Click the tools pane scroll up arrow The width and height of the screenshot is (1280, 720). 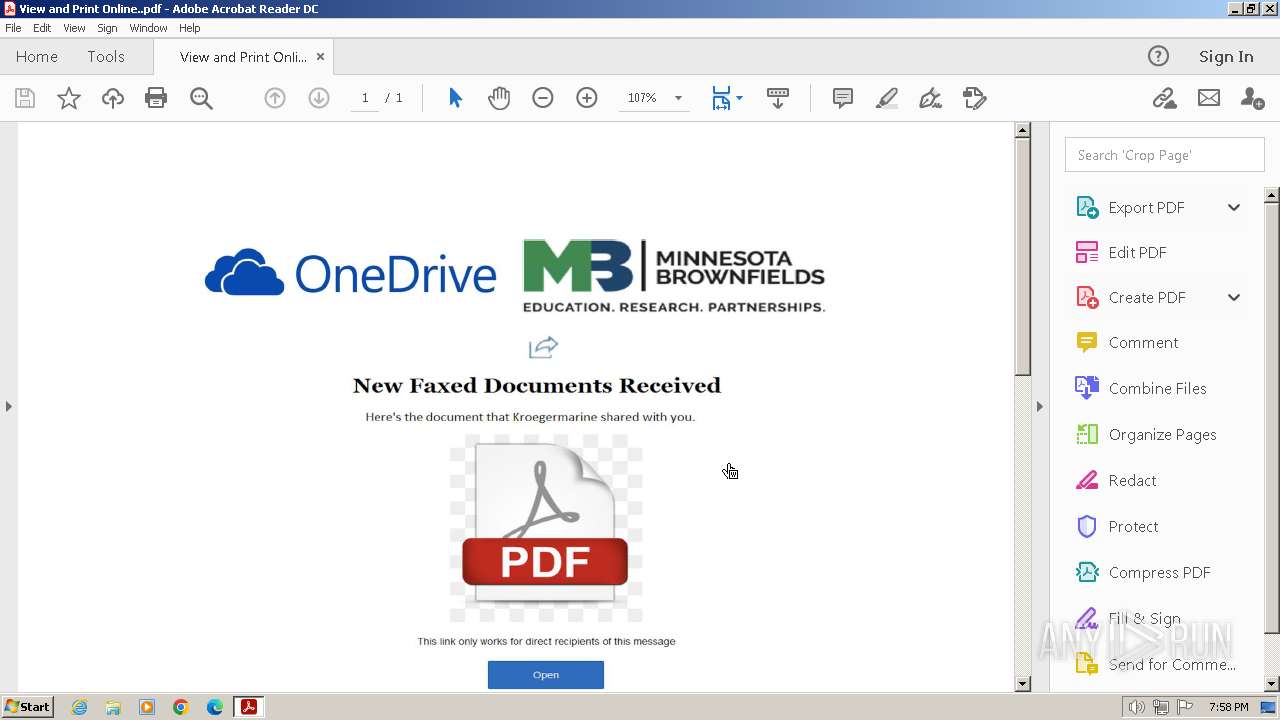click(1272, 195)
